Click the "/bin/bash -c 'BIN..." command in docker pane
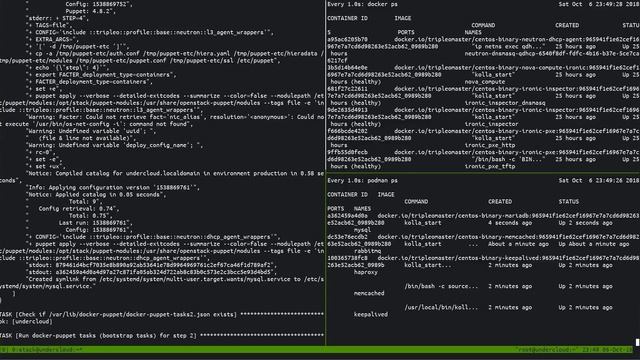This screenshot has width=640, height=360. click(x=508, y=159)
